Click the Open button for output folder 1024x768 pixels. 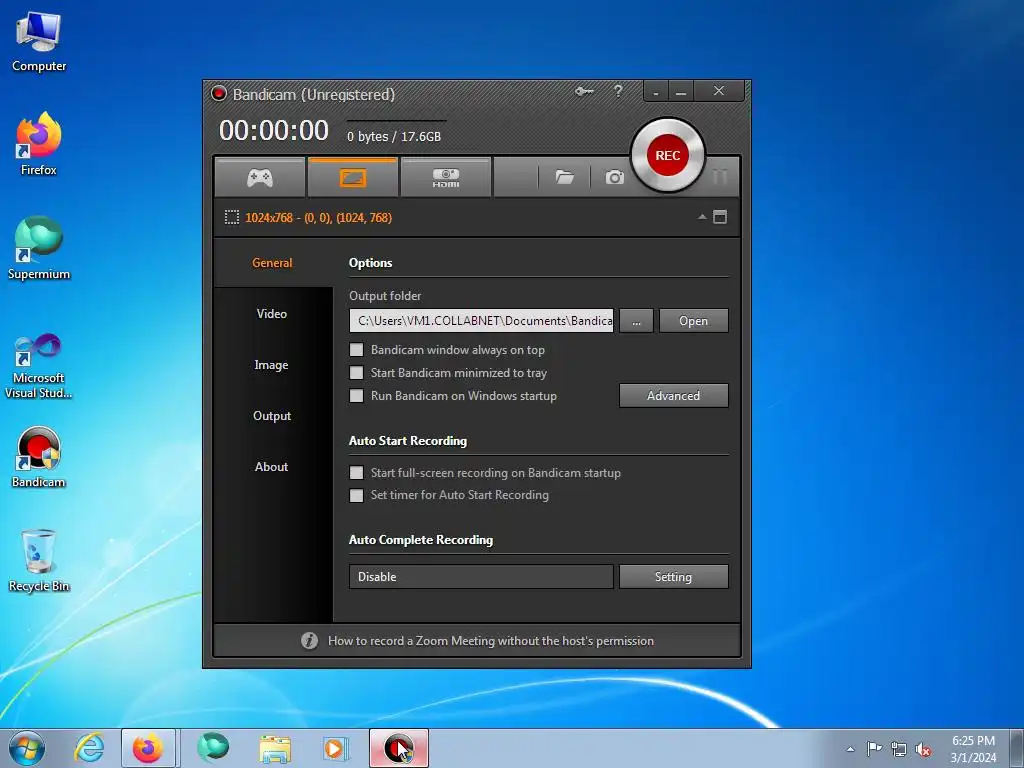tap(694, 321)
